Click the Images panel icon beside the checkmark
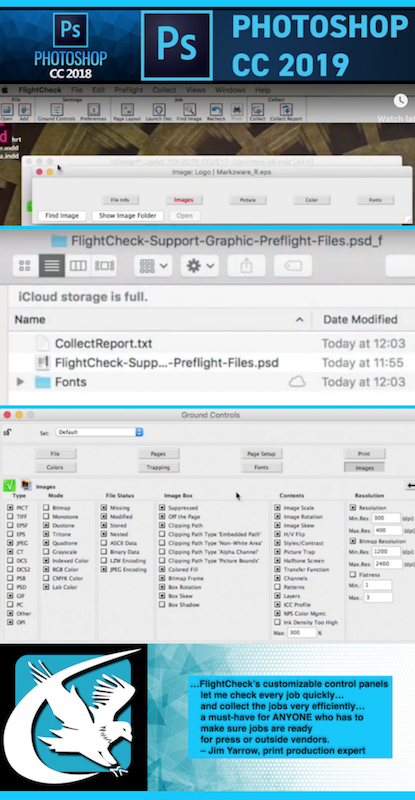 tap(26, 485)
